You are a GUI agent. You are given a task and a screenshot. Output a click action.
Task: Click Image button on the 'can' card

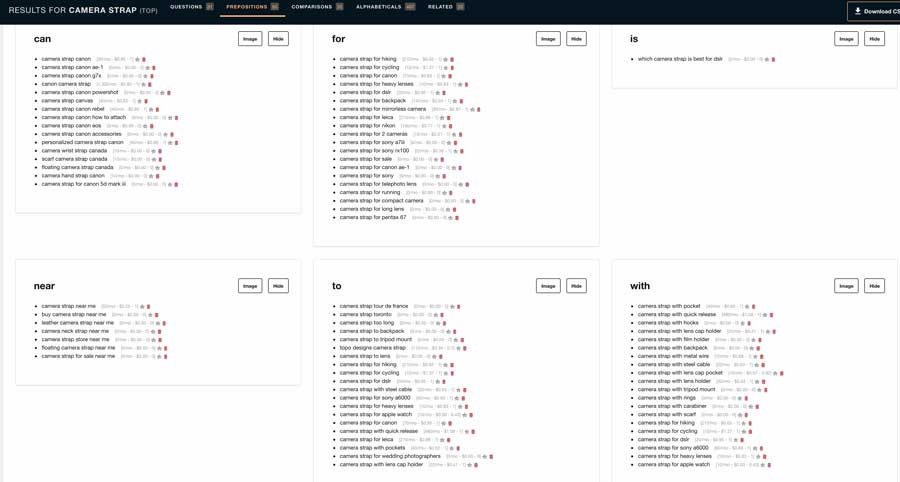click(x=250, y=39)
